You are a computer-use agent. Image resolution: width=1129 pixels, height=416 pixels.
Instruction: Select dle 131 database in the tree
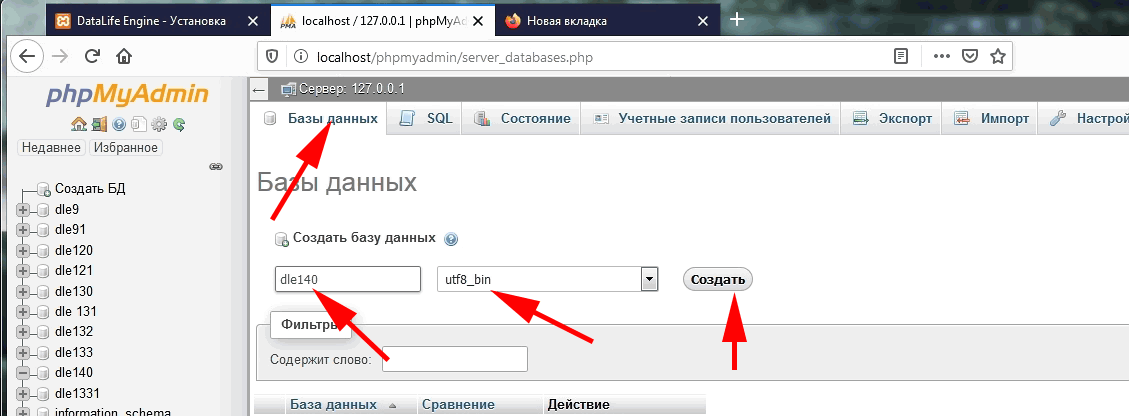click(76, 312)
